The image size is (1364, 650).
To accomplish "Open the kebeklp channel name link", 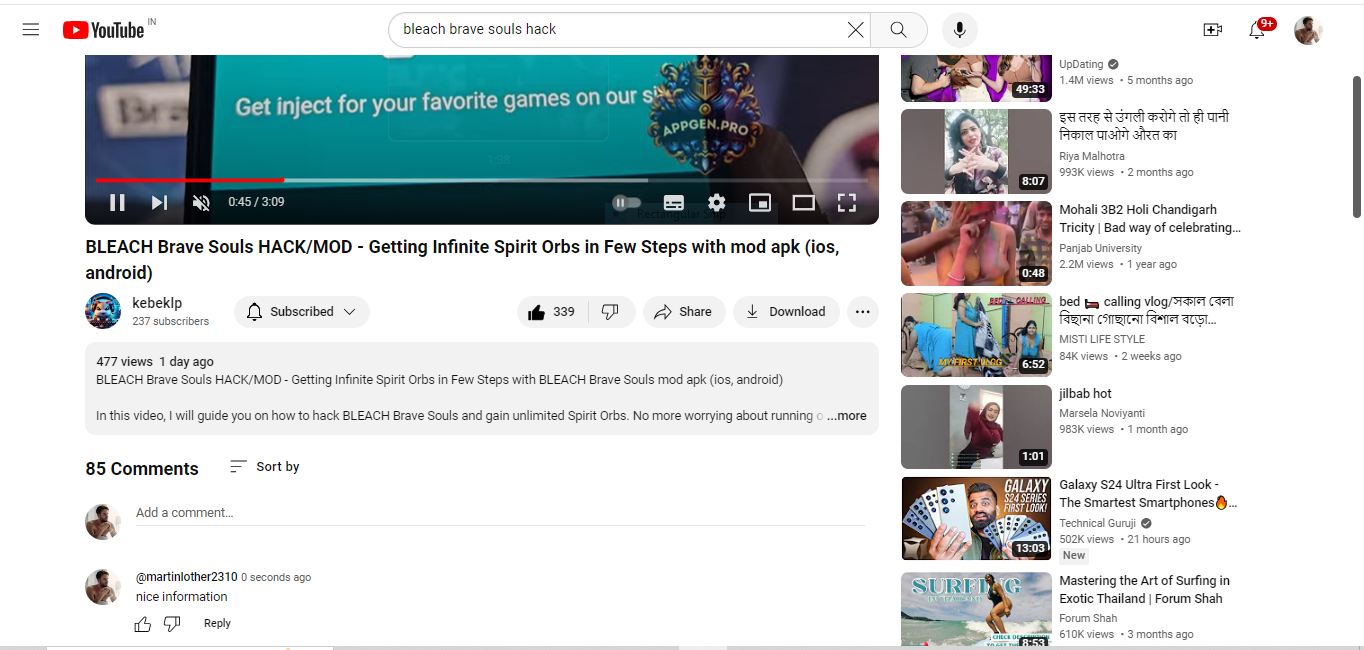I will (157, 303).
